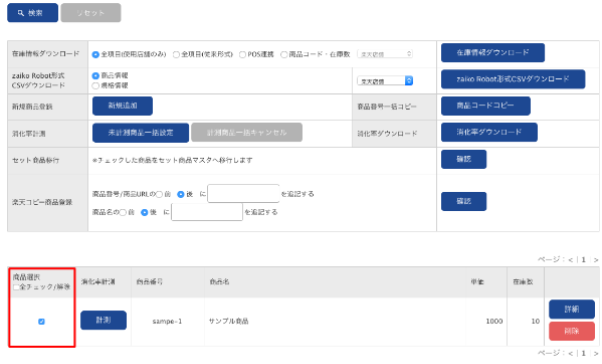
Task: Select the 全項目(使用店舗のみ) radio option
Action: [x=96, y=55]
